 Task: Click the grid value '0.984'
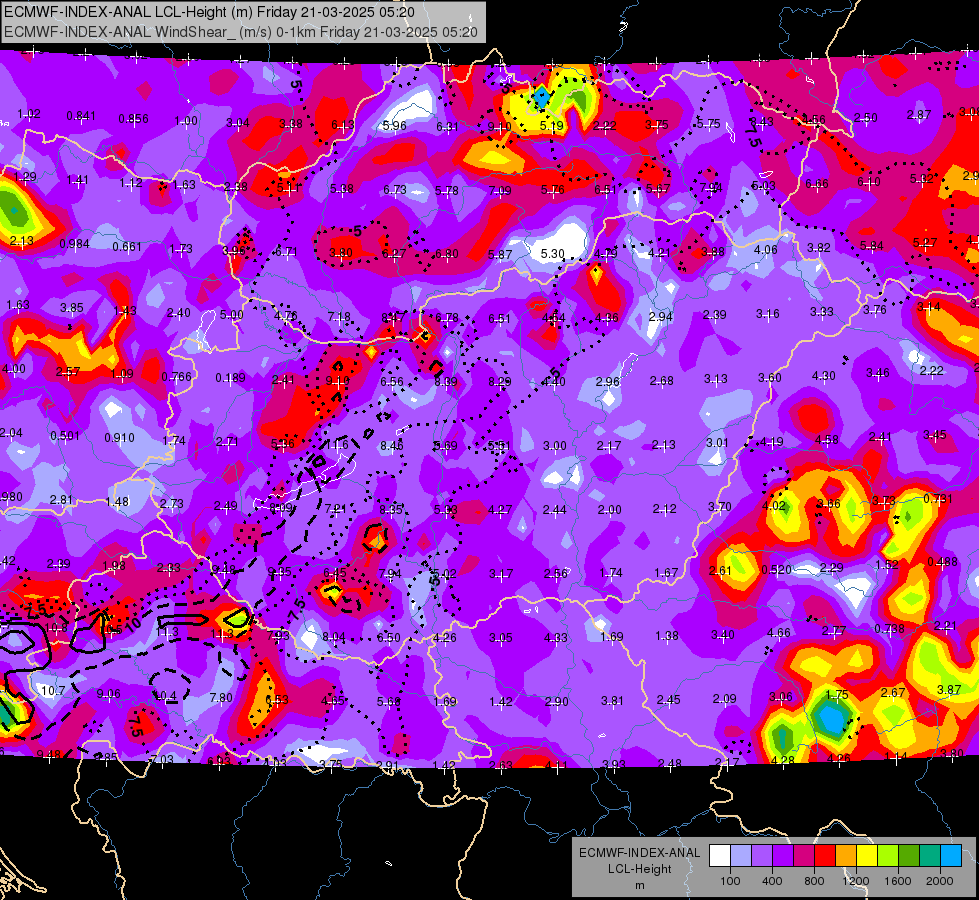pyautogui.click(x=74, y=244)
